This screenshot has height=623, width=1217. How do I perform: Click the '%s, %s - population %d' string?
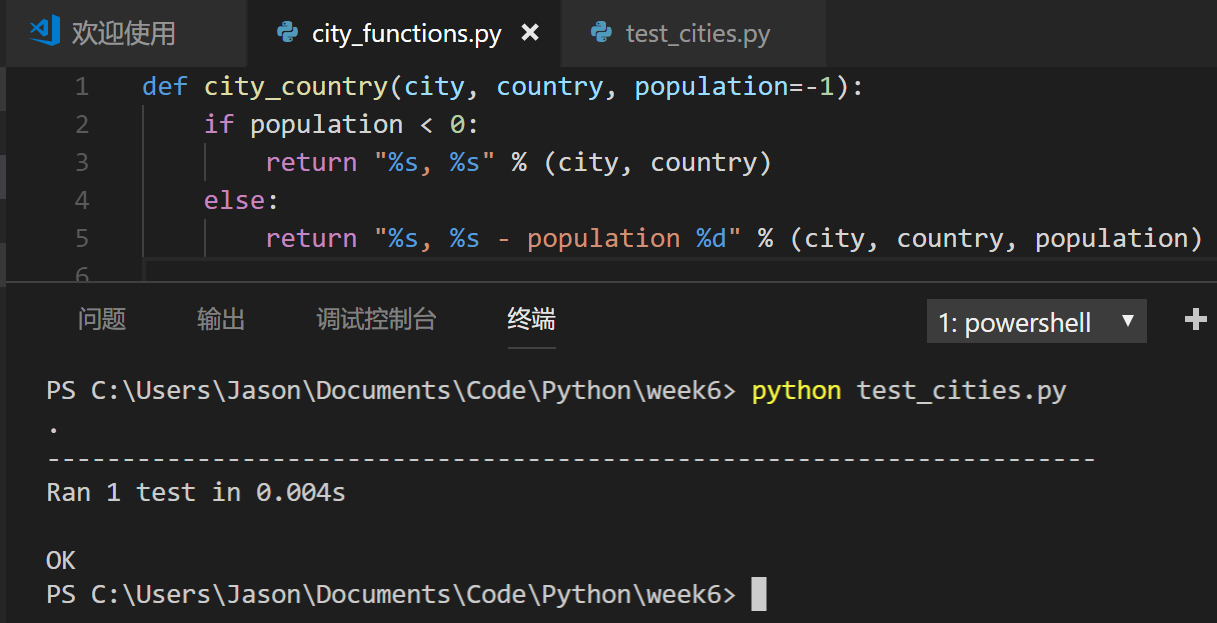[x=558, y=238]
